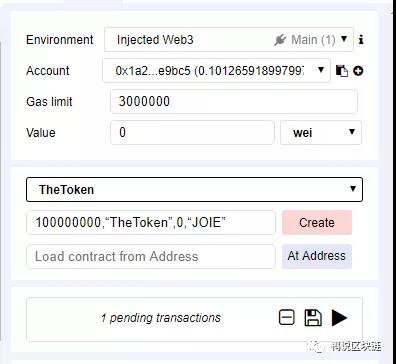Click the Value input field showing 0
Viewport: 396px width, 364px height.
click(x=192, y=132)
